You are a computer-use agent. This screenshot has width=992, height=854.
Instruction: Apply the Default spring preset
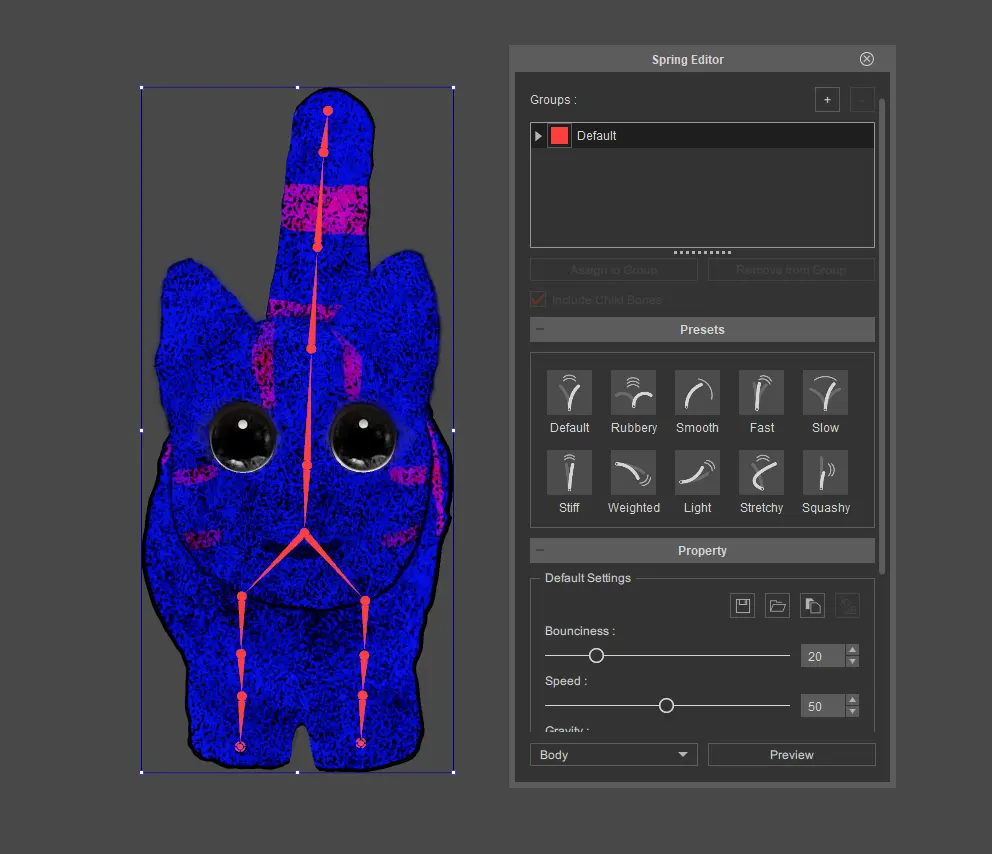click(569, 392)
